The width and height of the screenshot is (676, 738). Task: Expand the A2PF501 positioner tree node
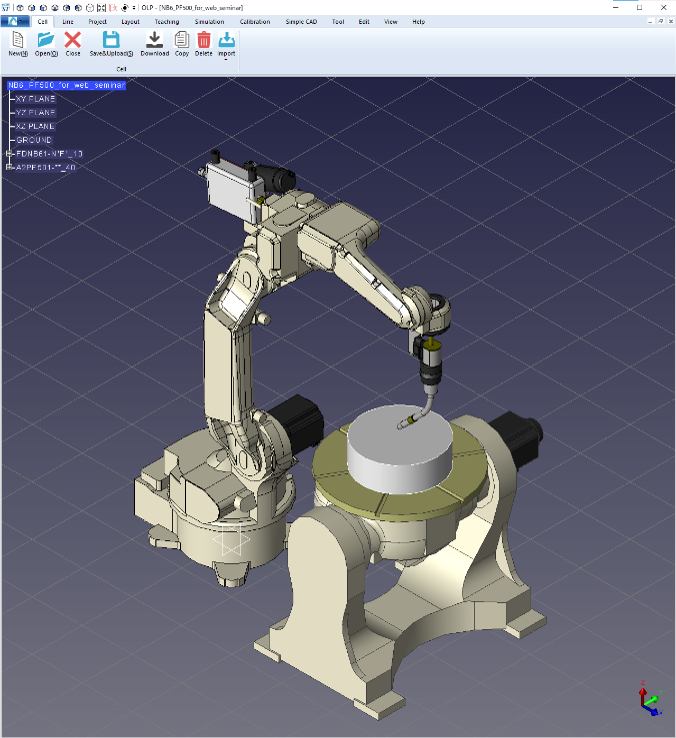[8, 168]
